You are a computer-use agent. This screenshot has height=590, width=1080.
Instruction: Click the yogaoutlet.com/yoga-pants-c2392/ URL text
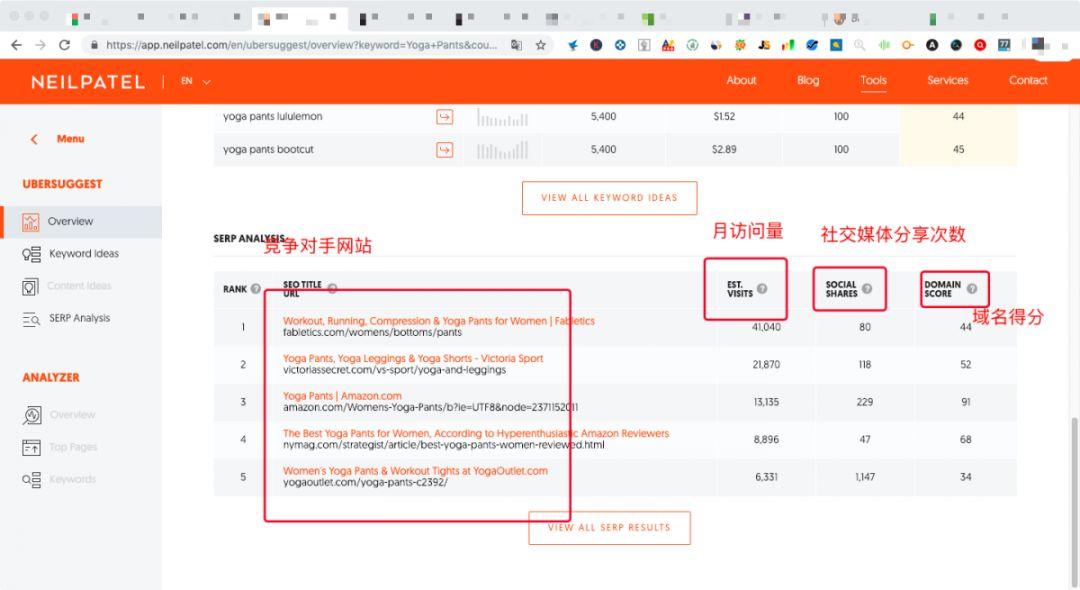(365, 483)
